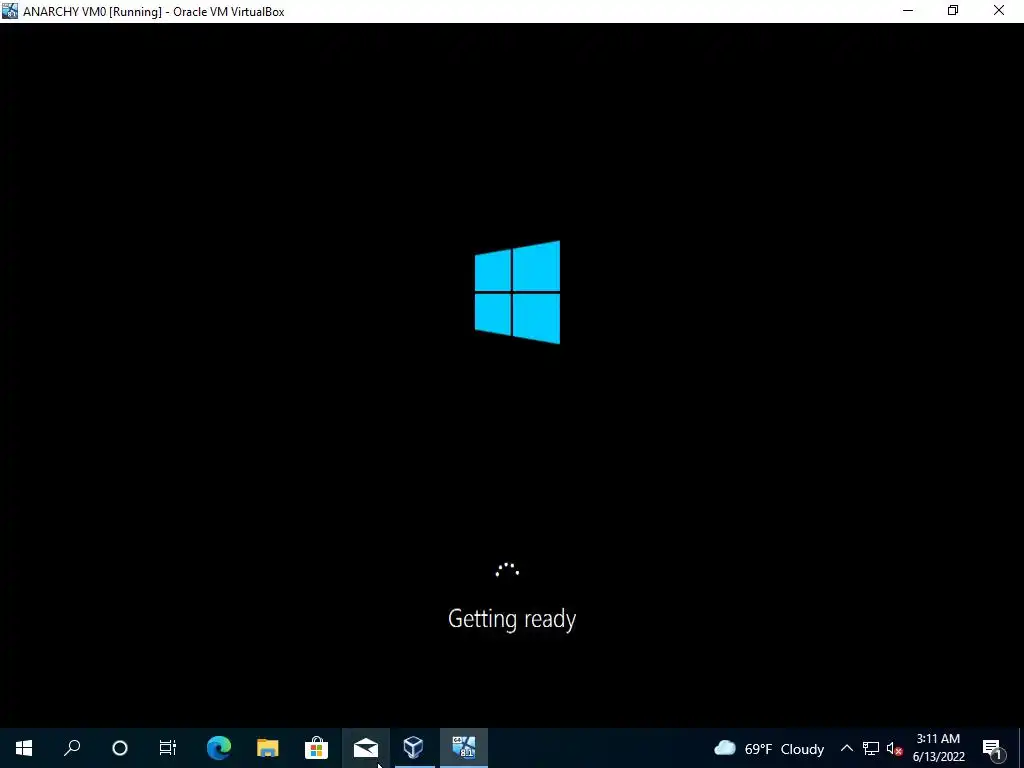Open clock showing 3:11 AM

[938, 748]
